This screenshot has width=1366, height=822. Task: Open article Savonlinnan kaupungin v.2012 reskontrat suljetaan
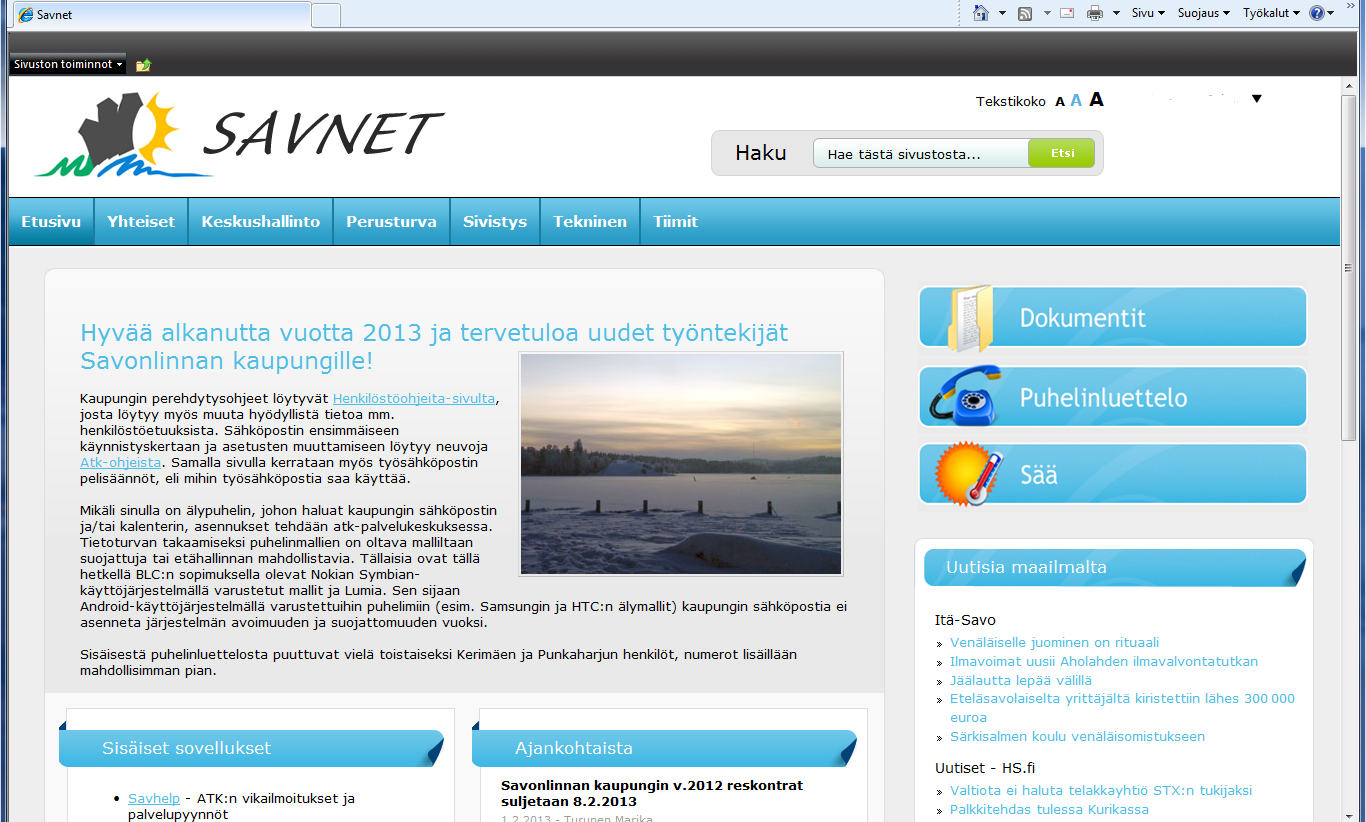tap(652, 793)
